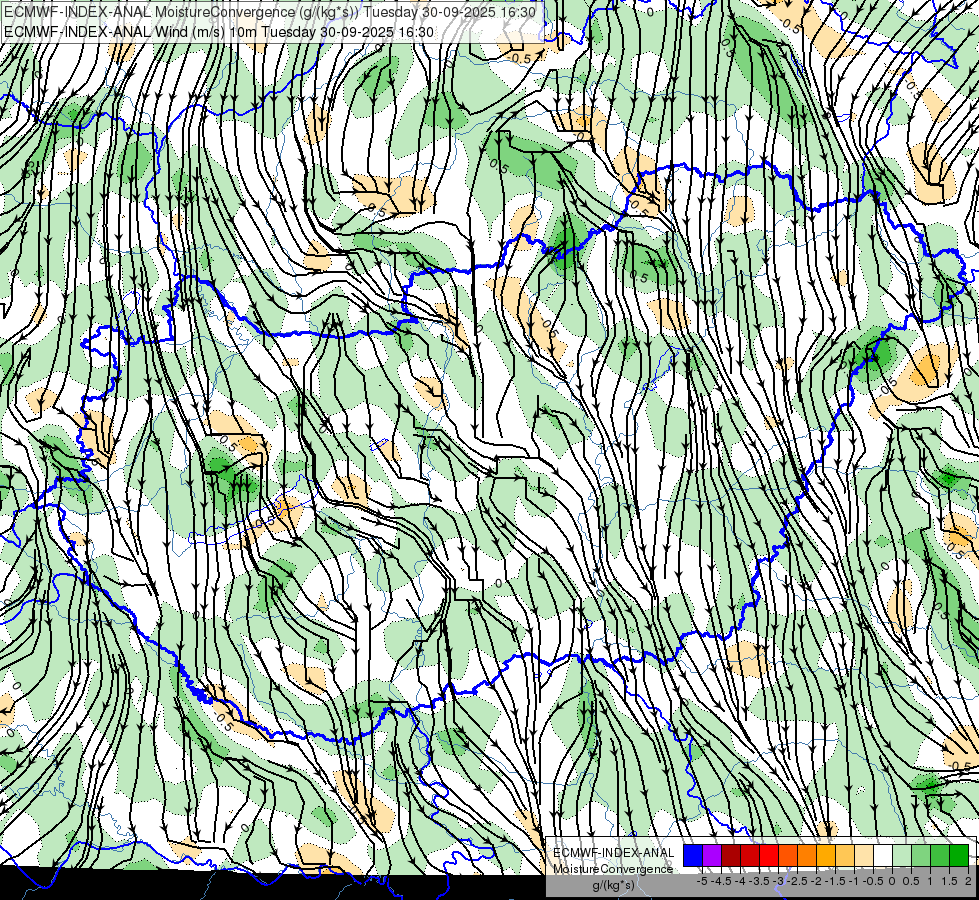Select the 0 tick label on legend scale
Image resolution: width=979 pixels, height=900 pixels.
pos(892,881)
